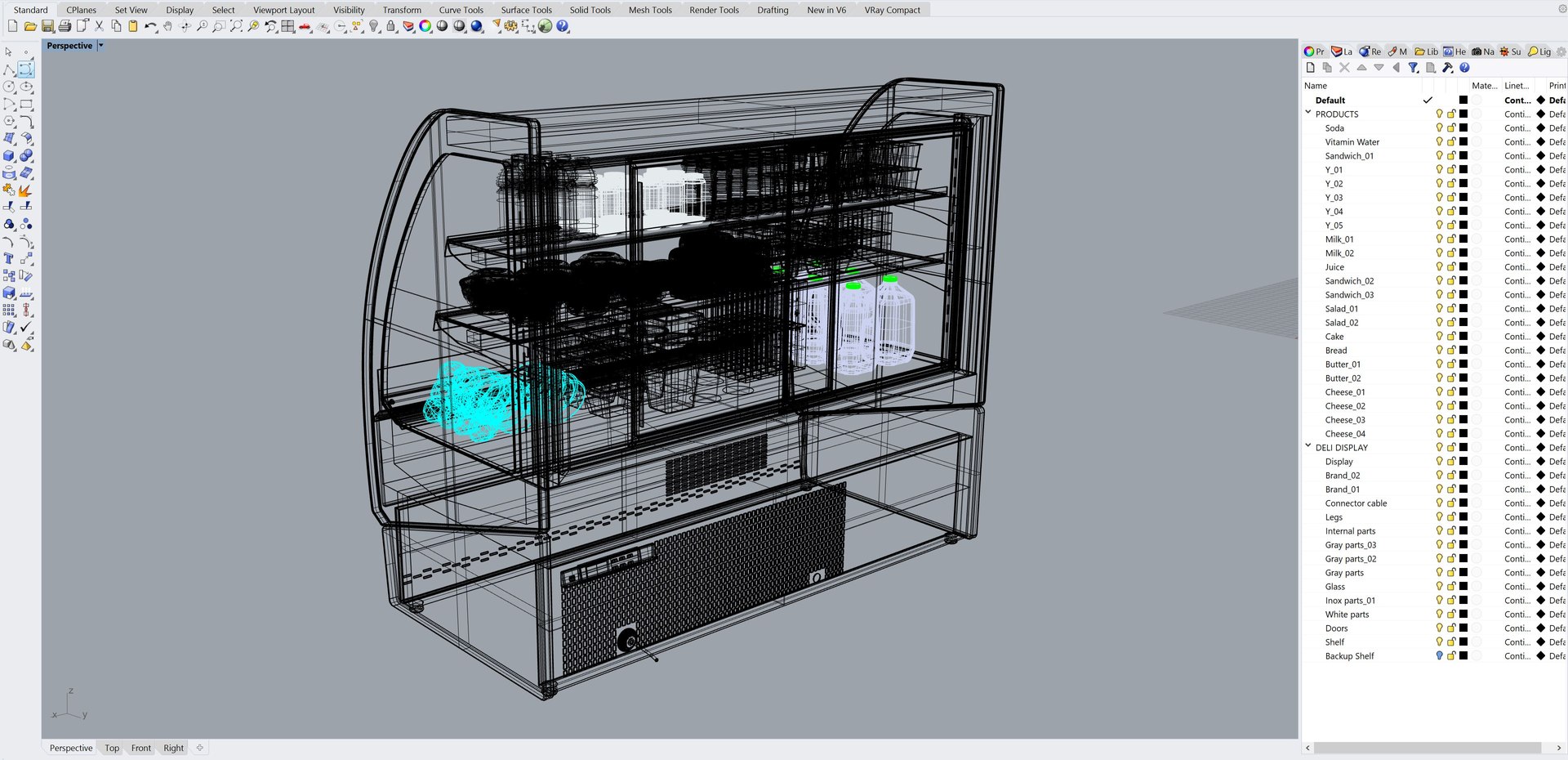Toggle visibility bulb for Glass layer
The image size is (1568, 760).
pyautogui.click(x=1439, y=587)
